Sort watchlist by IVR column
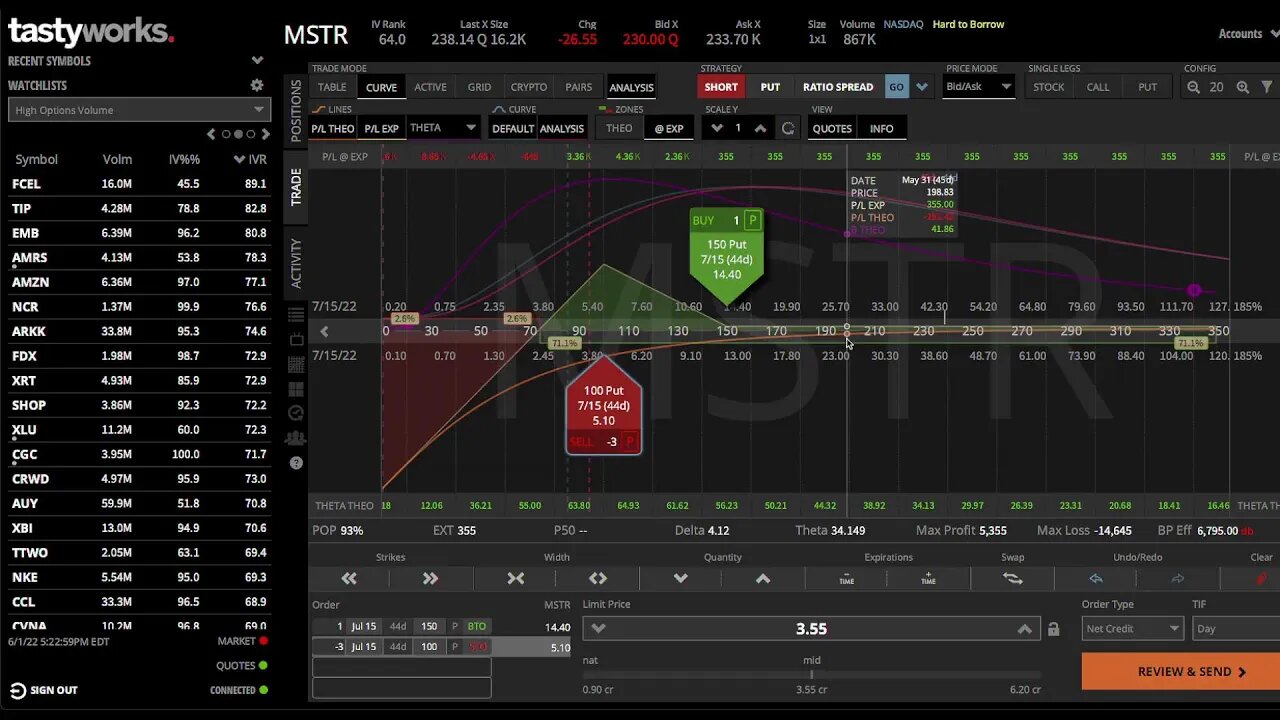Screen dimensions: 1280x720 click(x=250, y=159)
